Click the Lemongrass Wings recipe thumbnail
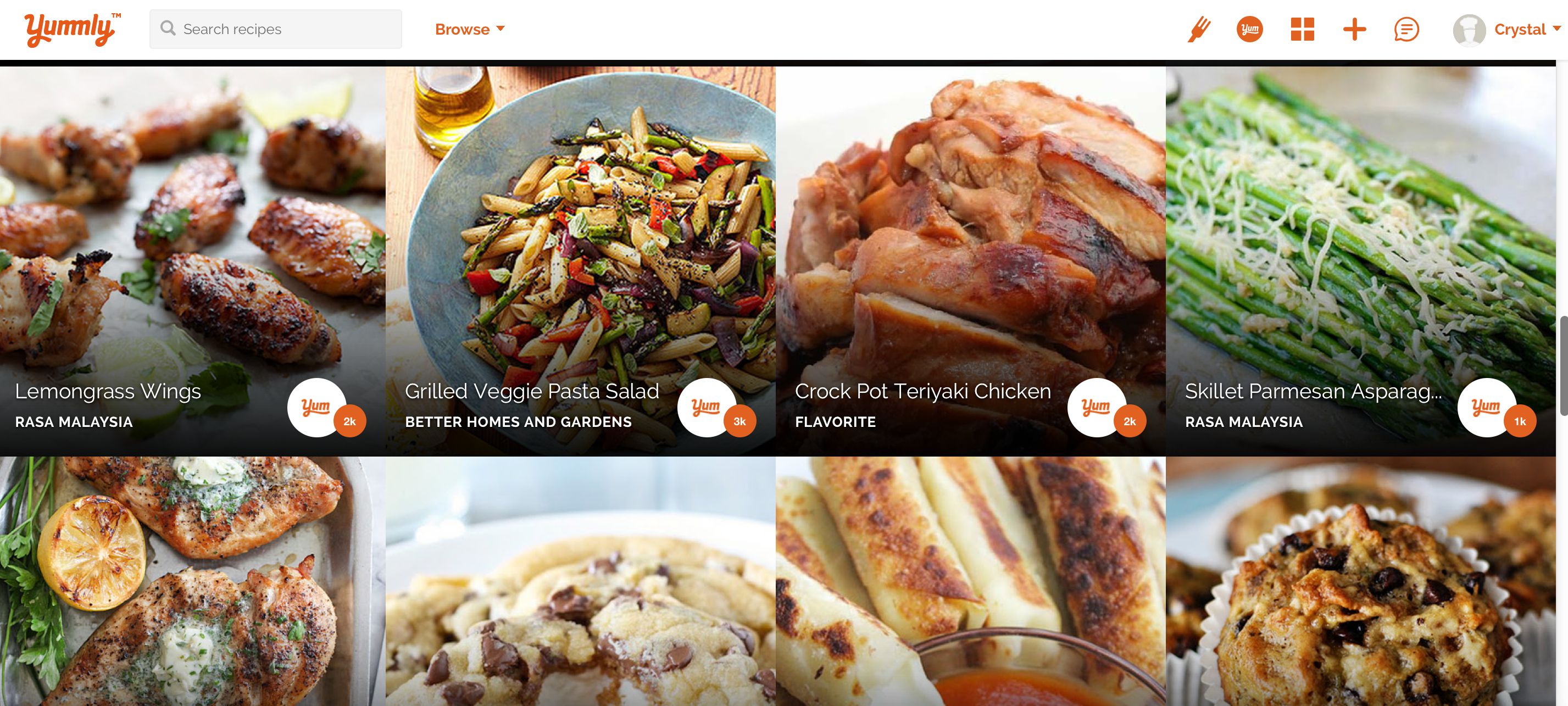This screenshot has width=1568, height=706. [x=195, y=260]
